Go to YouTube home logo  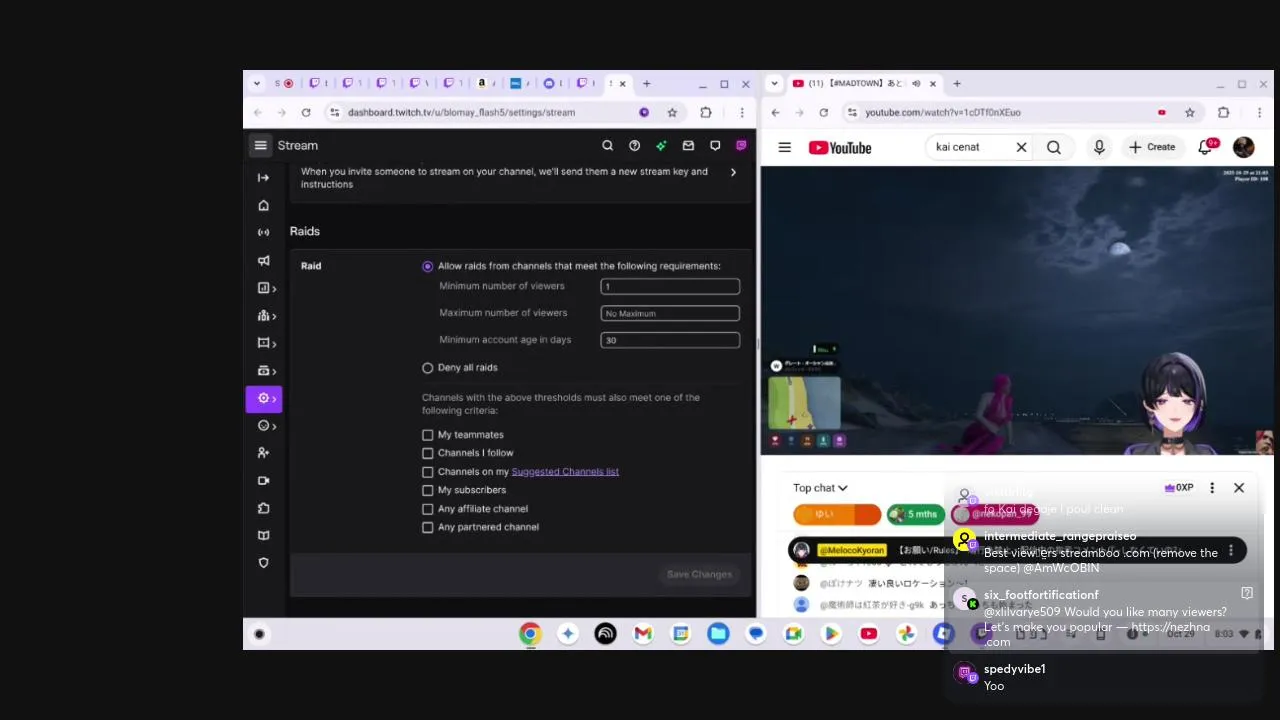[840, 148]
